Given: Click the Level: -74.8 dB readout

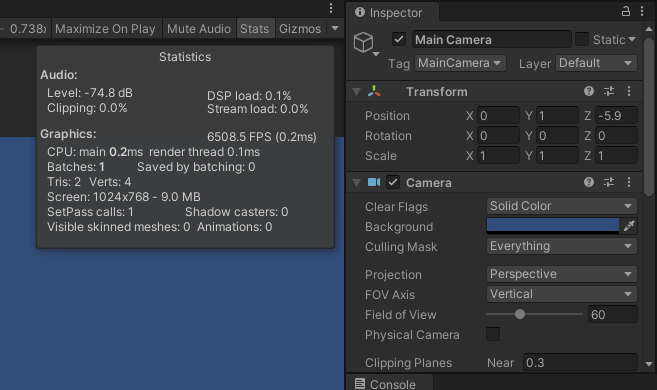Looking at the screenshot, I should click(90, 93).
